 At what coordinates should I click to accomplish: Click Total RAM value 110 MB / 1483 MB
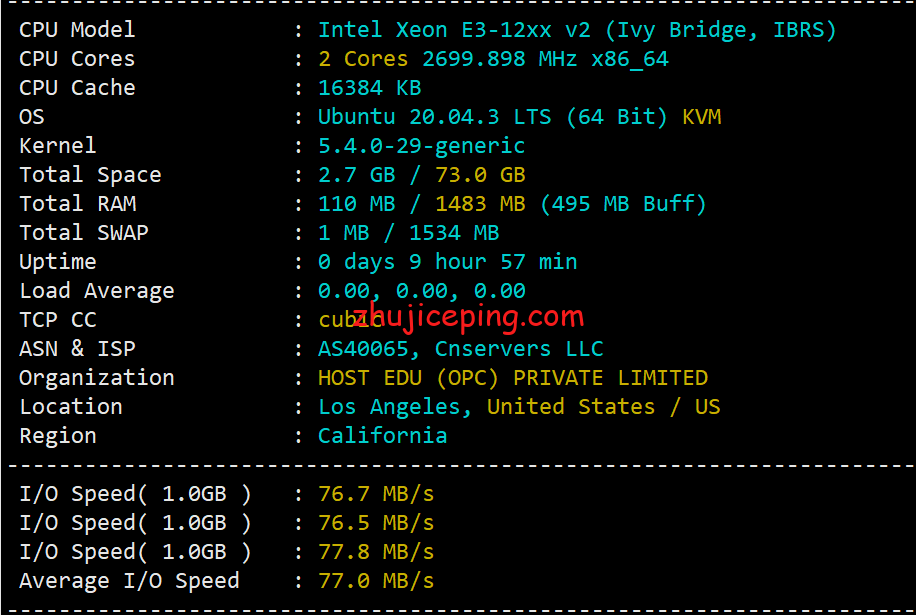[421, 204]
